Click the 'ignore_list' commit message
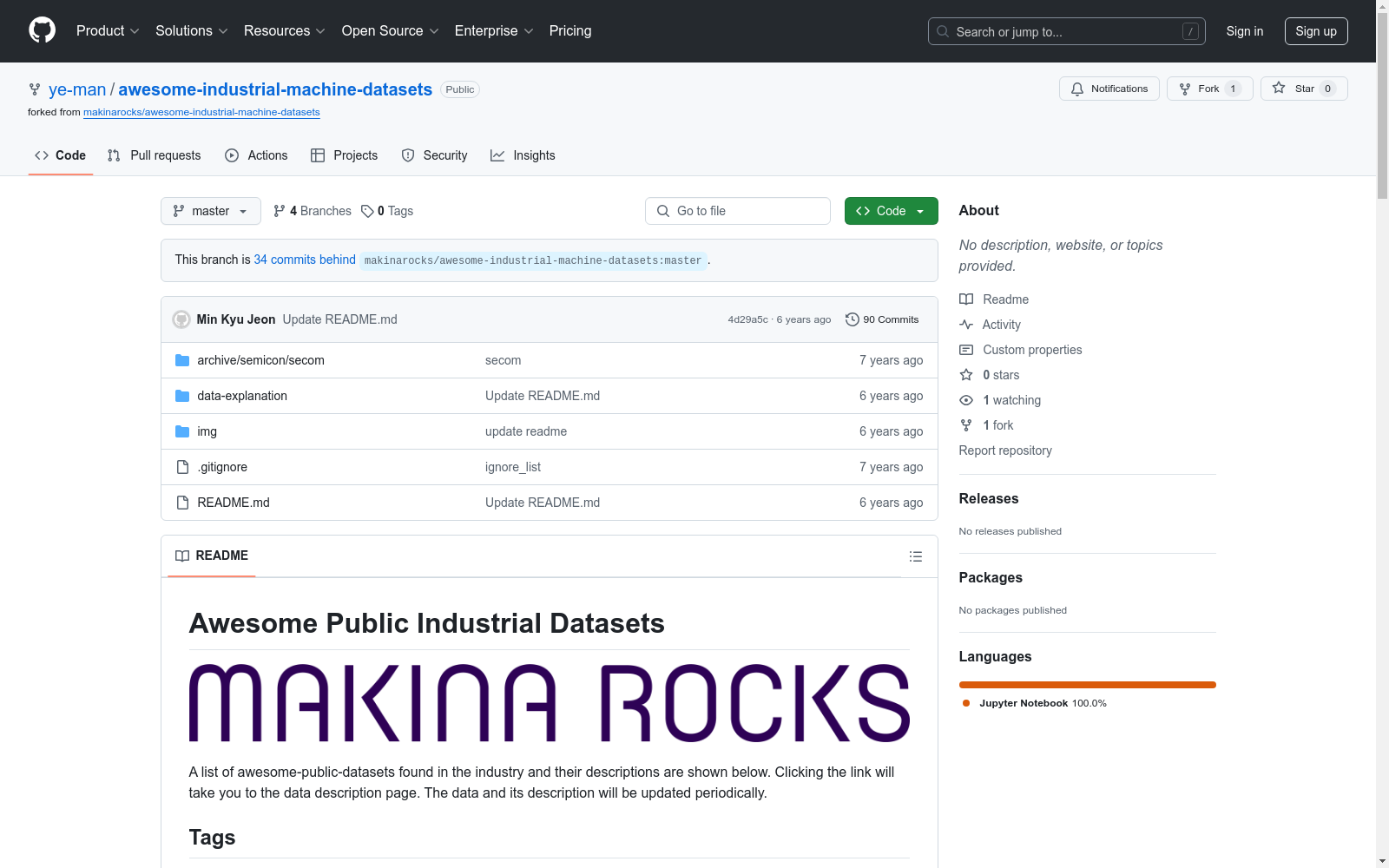The width and height of the screenshot is (1389, 868). point(513,467)
